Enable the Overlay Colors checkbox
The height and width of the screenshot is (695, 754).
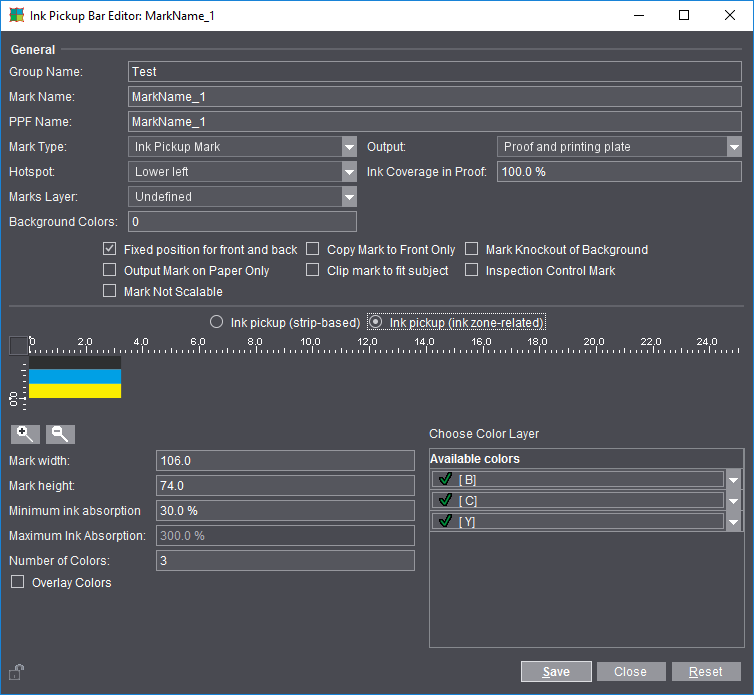click(x=17, y=582)
